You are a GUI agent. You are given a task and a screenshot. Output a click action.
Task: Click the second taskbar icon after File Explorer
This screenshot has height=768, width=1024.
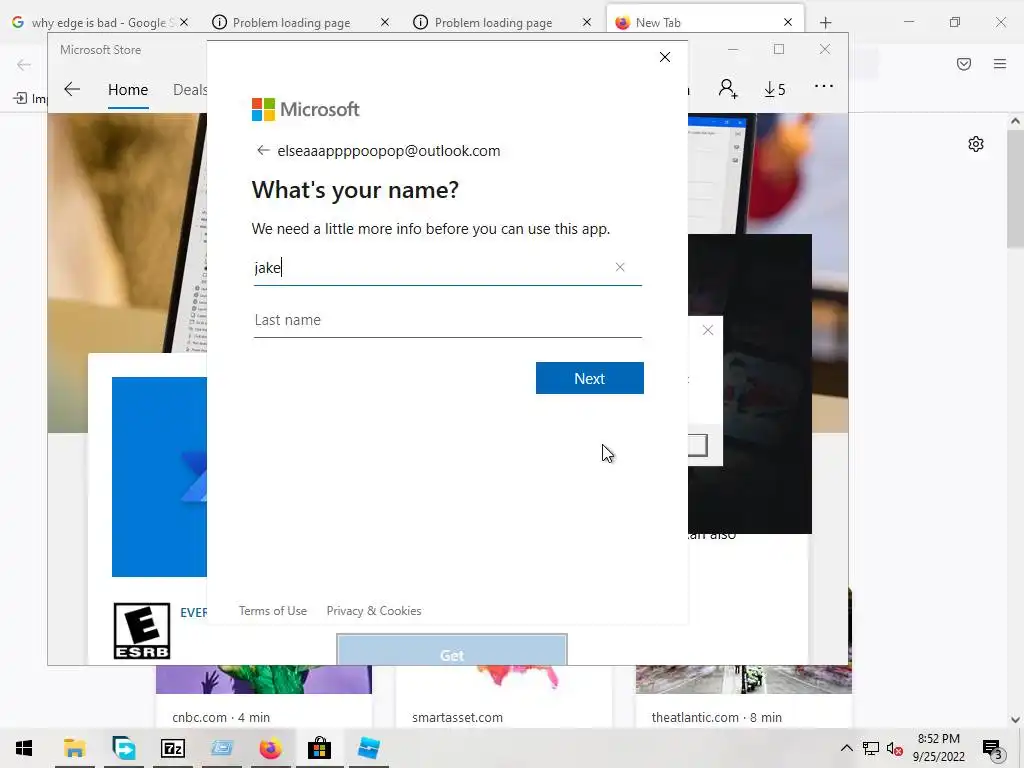(123, 748)
